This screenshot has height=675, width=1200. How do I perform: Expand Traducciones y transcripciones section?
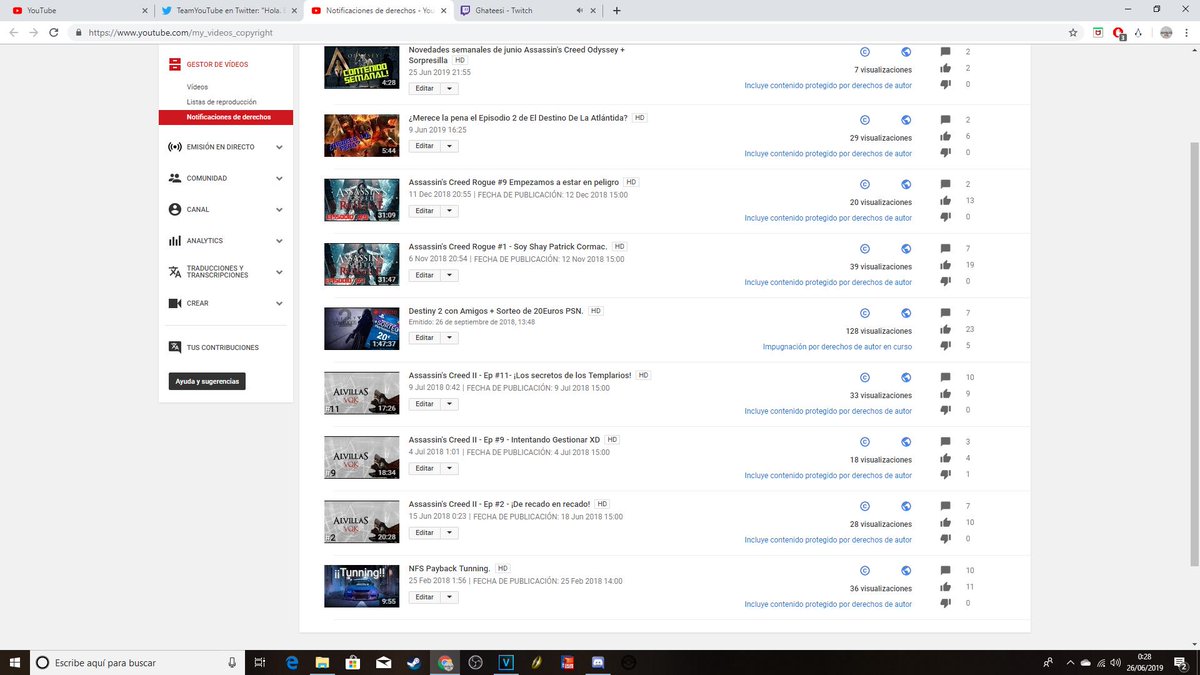[x=279, y=272]
